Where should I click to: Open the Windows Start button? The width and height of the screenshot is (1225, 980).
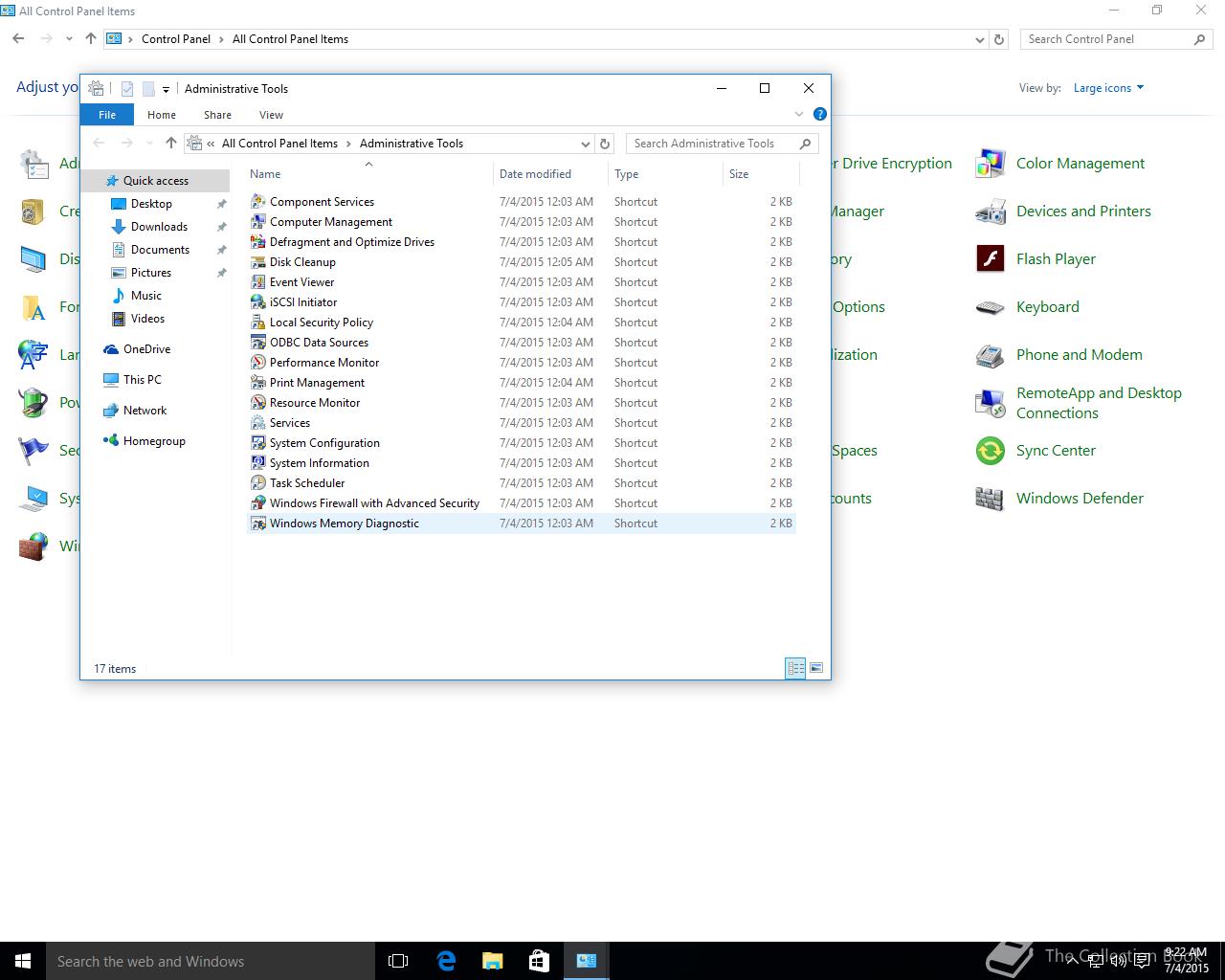coord(23,961)
